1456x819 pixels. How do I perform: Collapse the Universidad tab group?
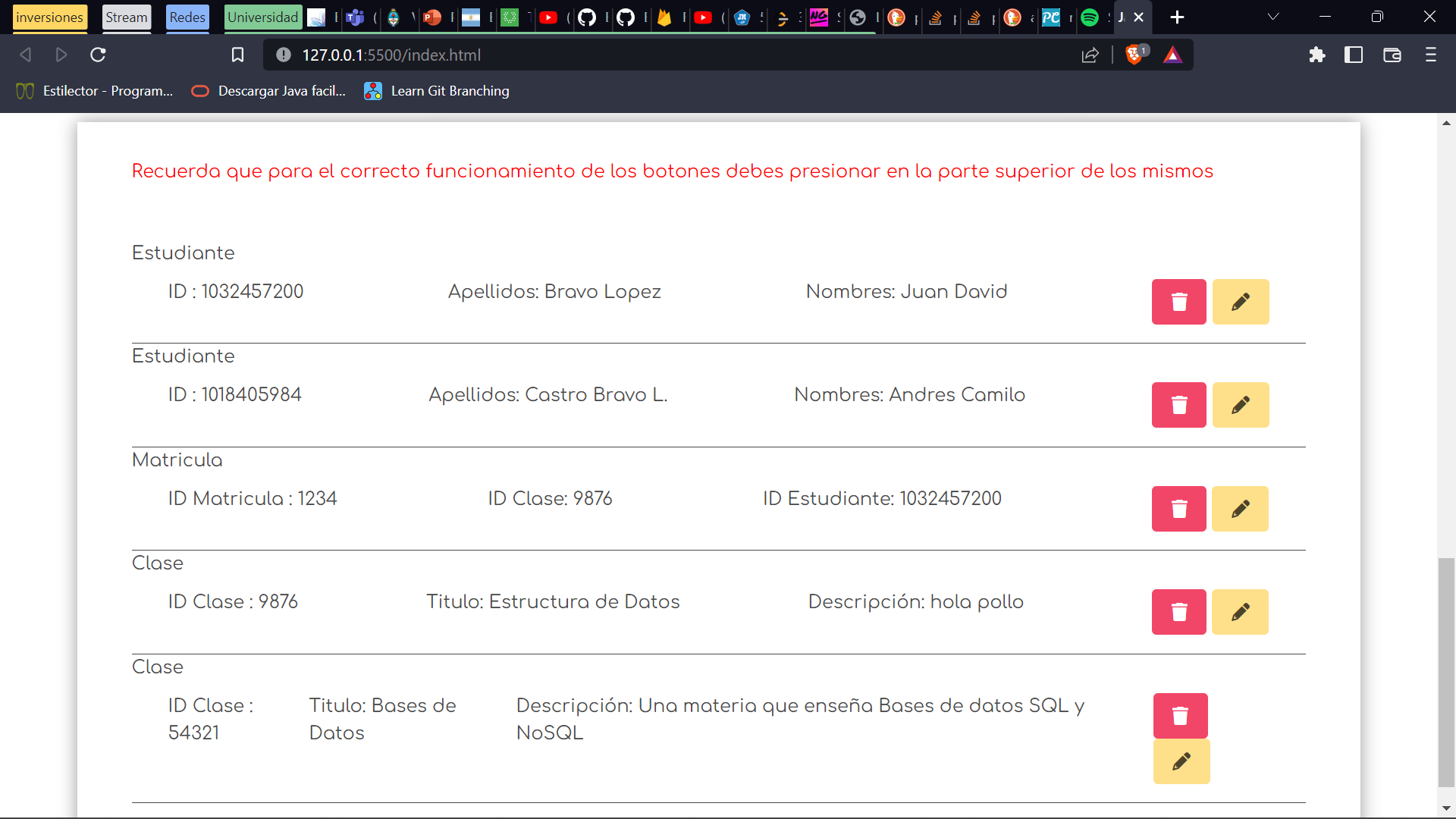pos(262,17)
